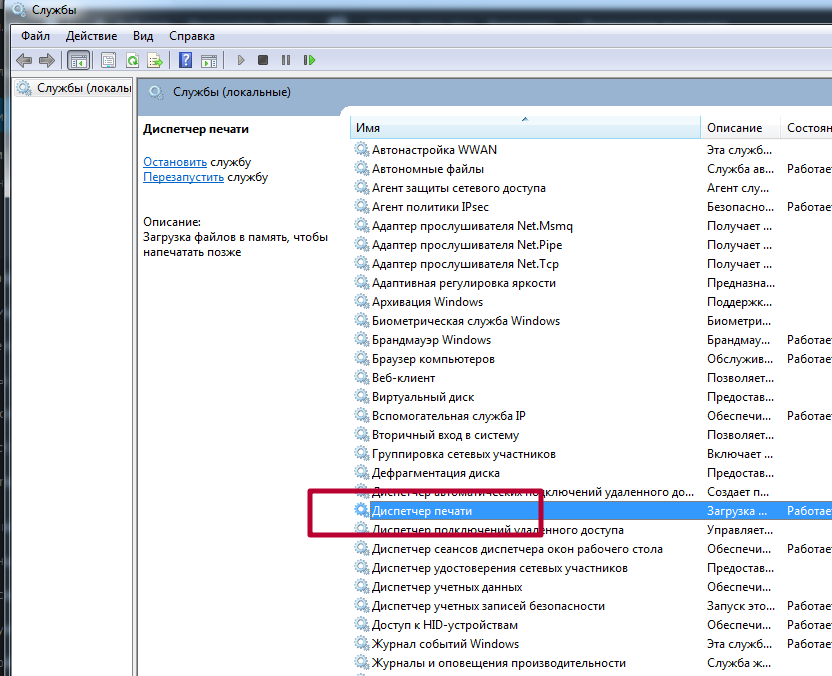The width and height of the screenshot is (832, 676).
Task: Open the Help question mark icon
Action: pyautogui.click(x=185, y=60)
